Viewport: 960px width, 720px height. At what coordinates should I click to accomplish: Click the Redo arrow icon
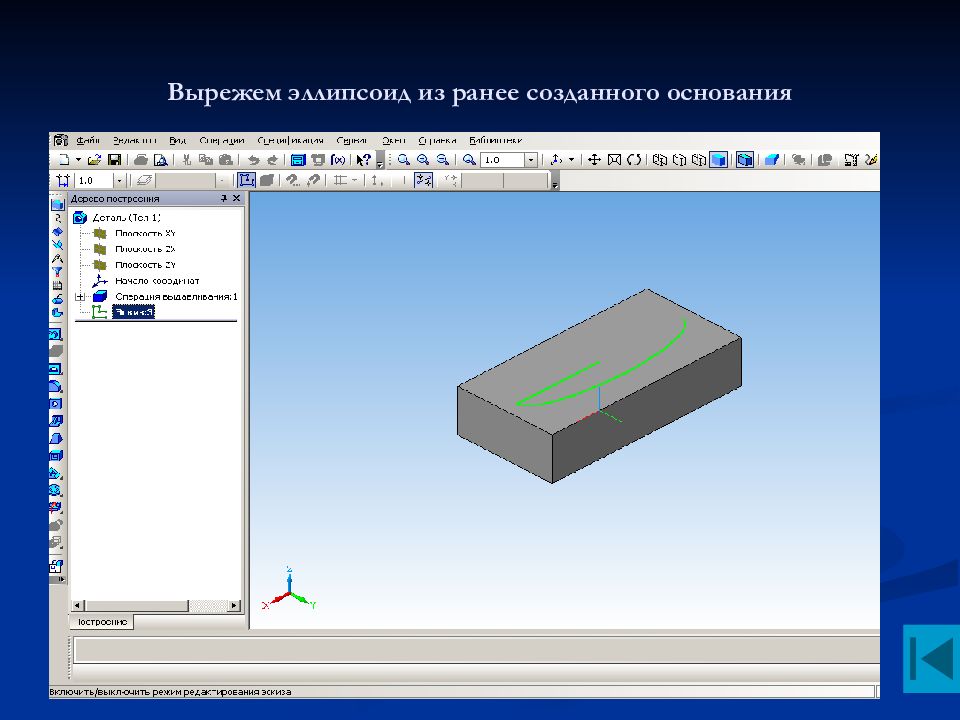[x=272, y=160]
